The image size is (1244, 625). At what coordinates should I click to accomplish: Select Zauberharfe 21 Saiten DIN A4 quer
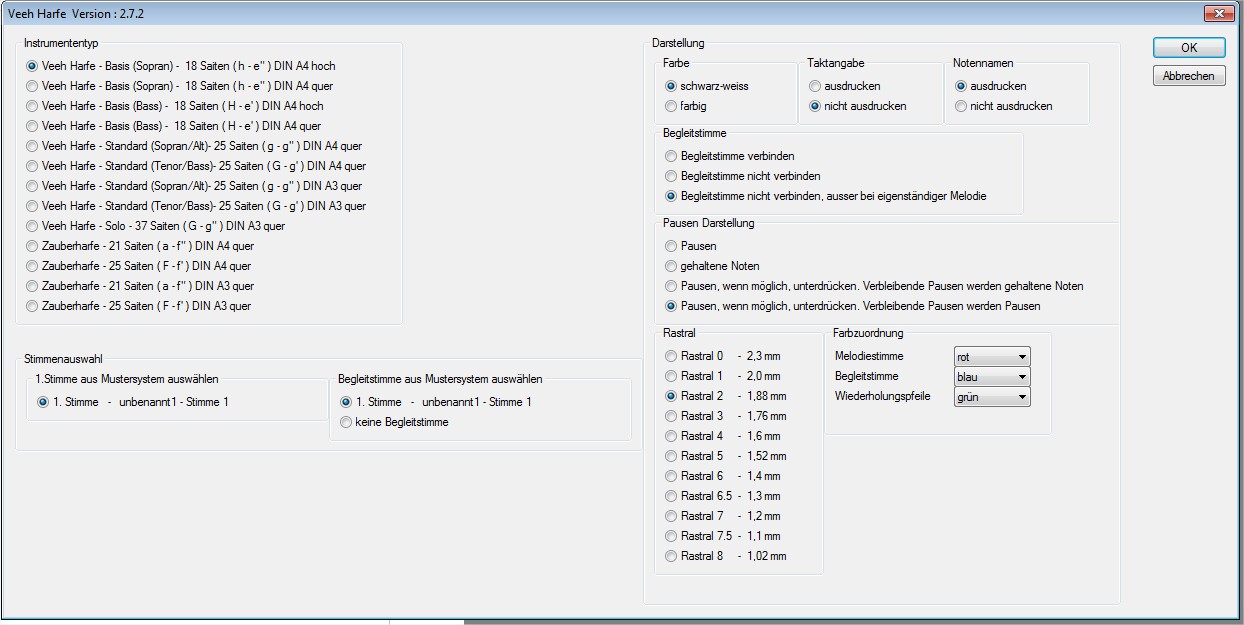[x=33, y=246]
